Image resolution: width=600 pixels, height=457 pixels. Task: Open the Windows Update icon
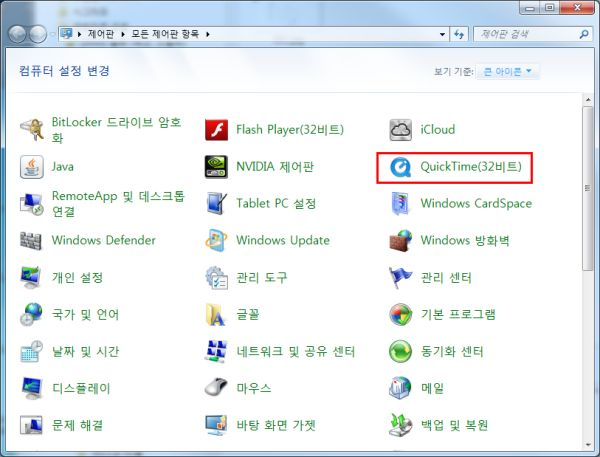tap(216, 240)
